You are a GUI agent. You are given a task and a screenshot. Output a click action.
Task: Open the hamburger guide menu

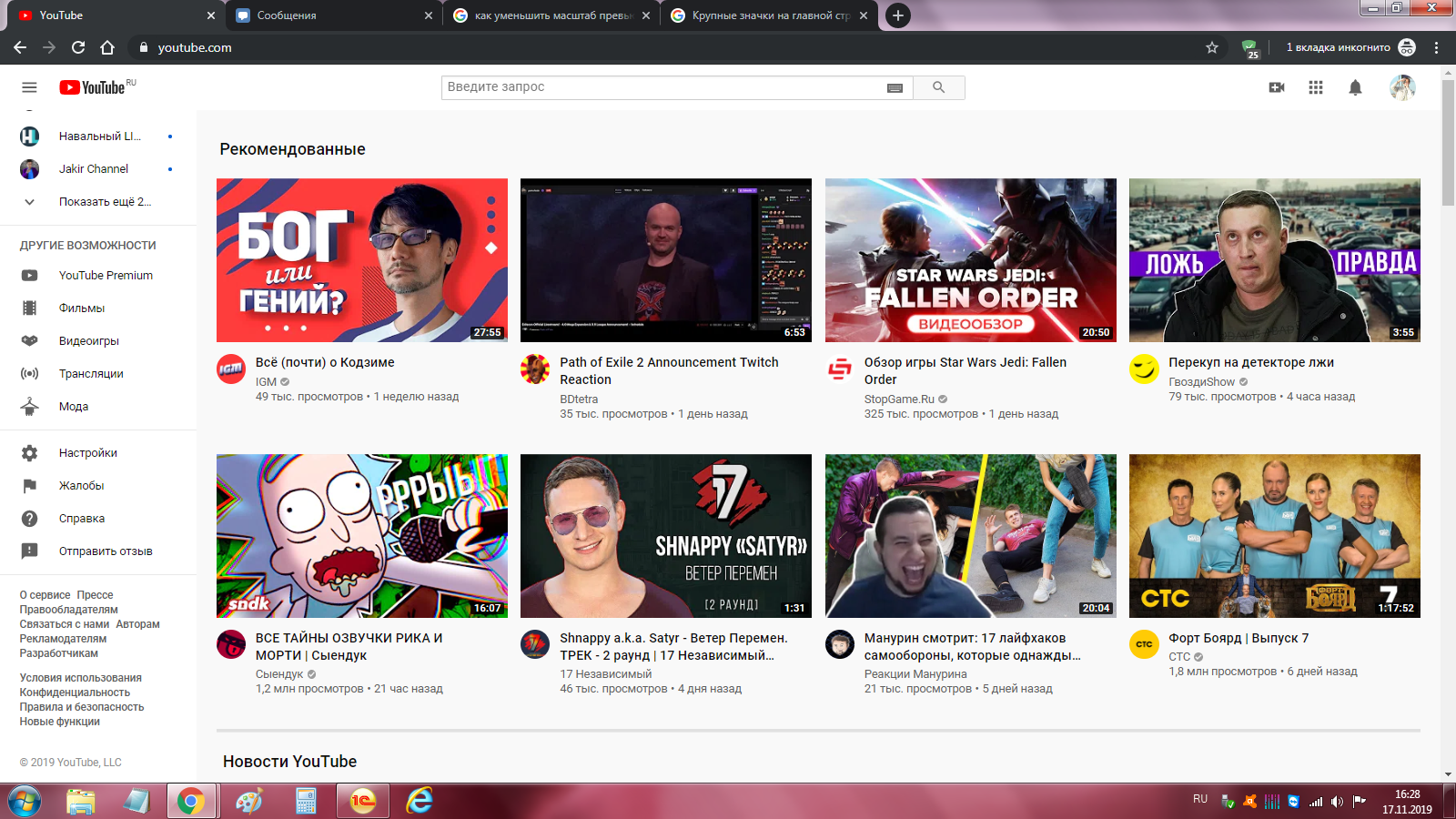tap(29, 87)
